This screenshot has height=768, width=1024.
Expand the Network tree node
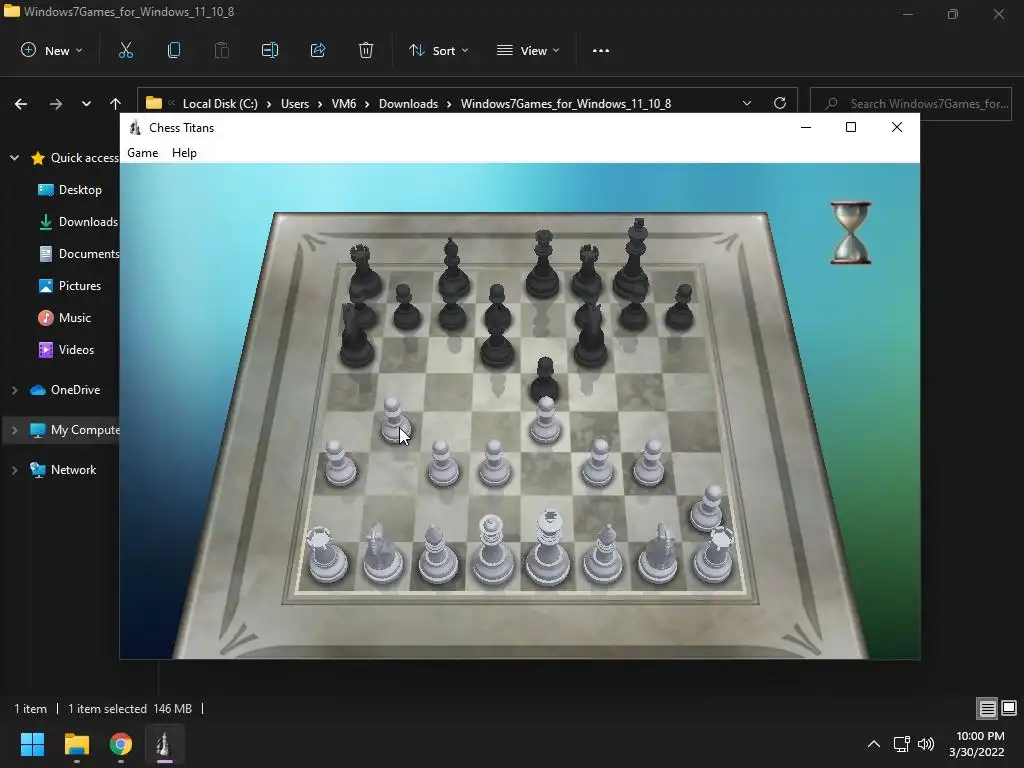14,470
